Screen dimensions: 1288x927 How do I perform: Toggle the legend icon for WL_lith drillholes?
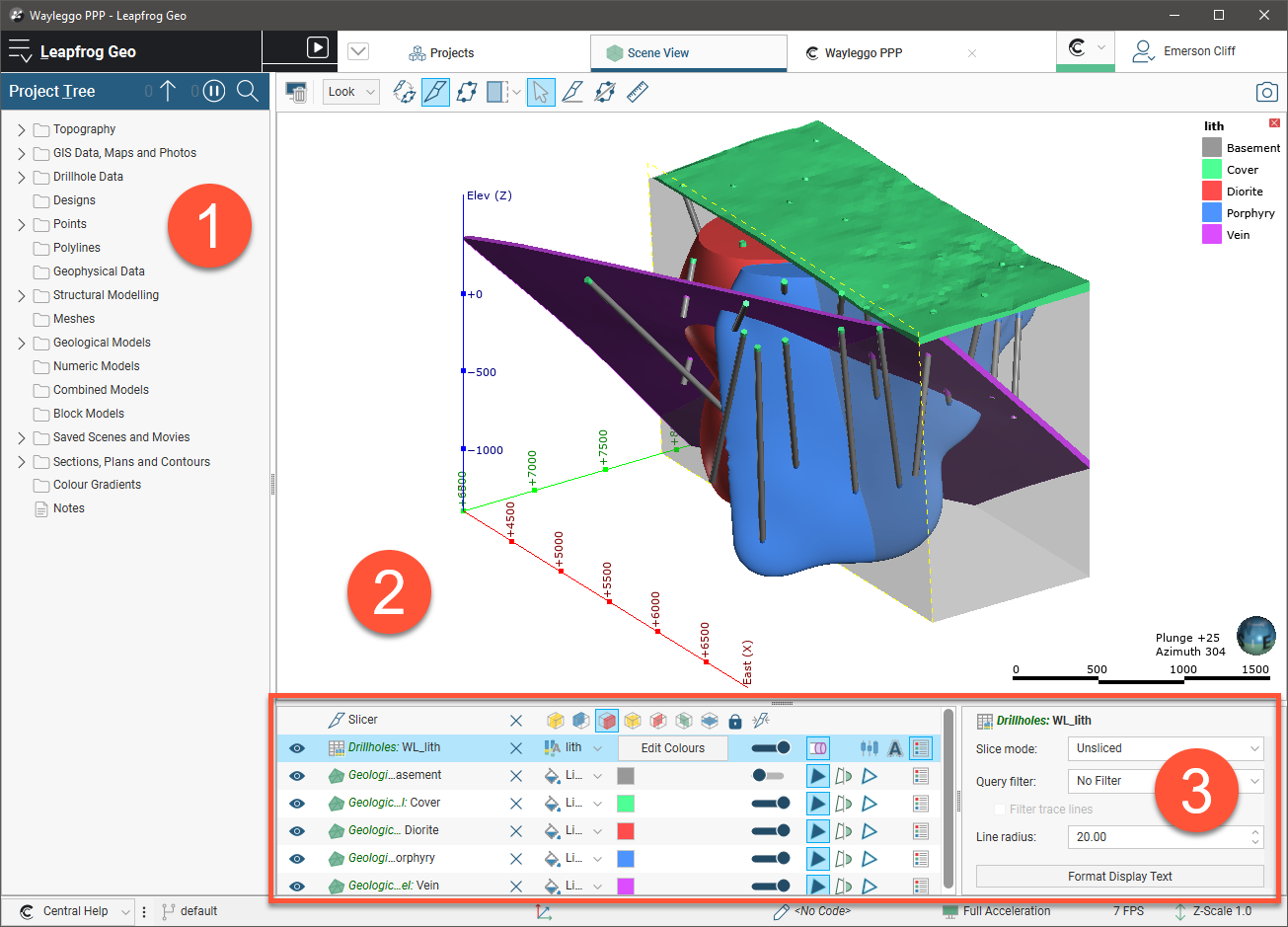tap(921, 748)
